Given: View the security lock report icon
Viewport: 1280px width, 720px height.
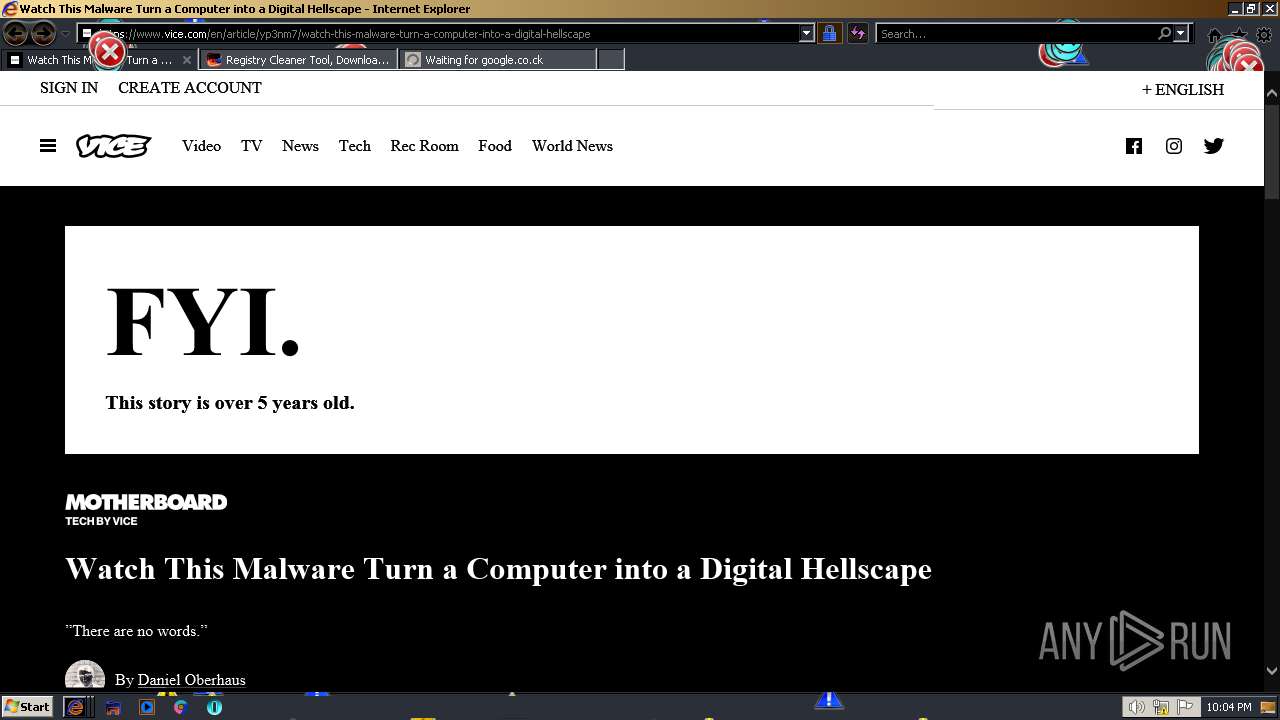Looking at the screenshot, I should click(829, 34).
